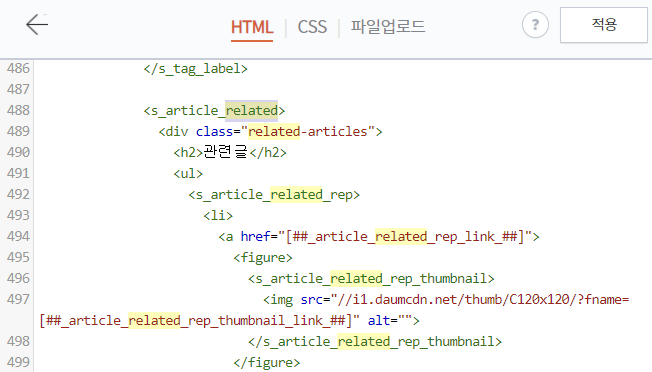The height and width of the screenshot is (372, 652).
Task: Click the </figure> closing tag
Action: [x=267, y=363]
